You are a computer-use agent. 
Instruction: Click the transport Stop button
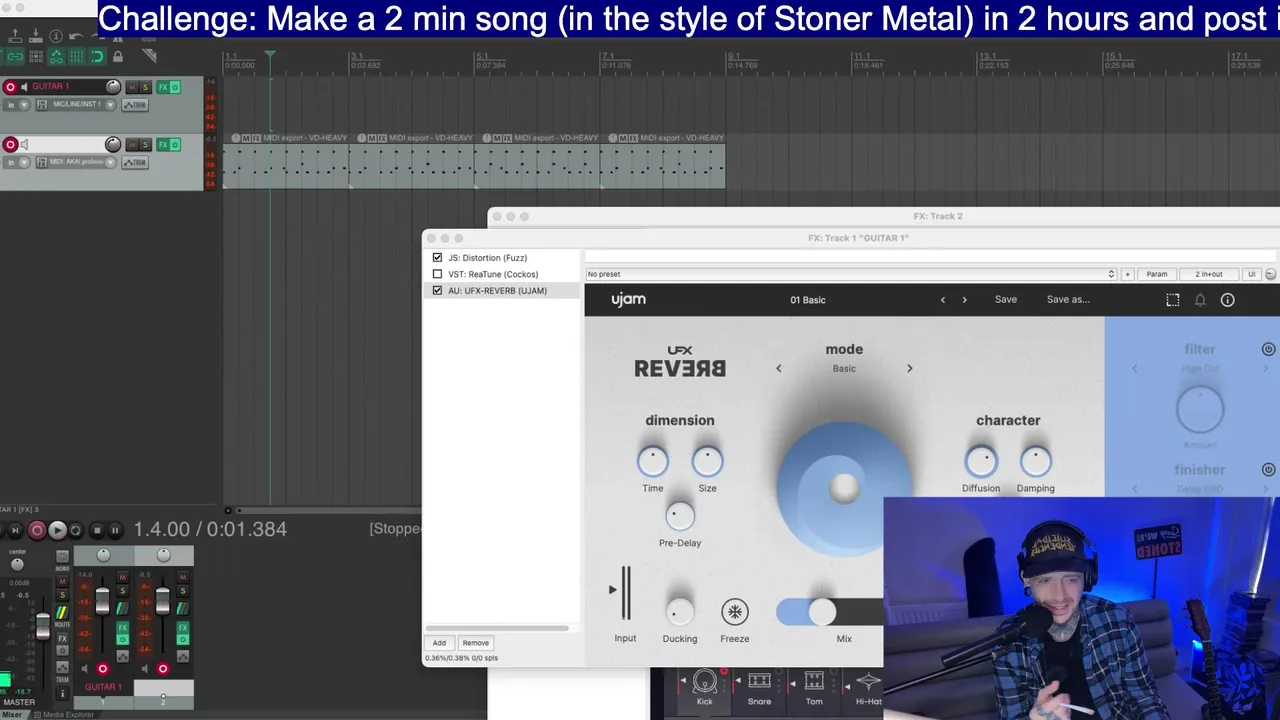tap(97, 530)
